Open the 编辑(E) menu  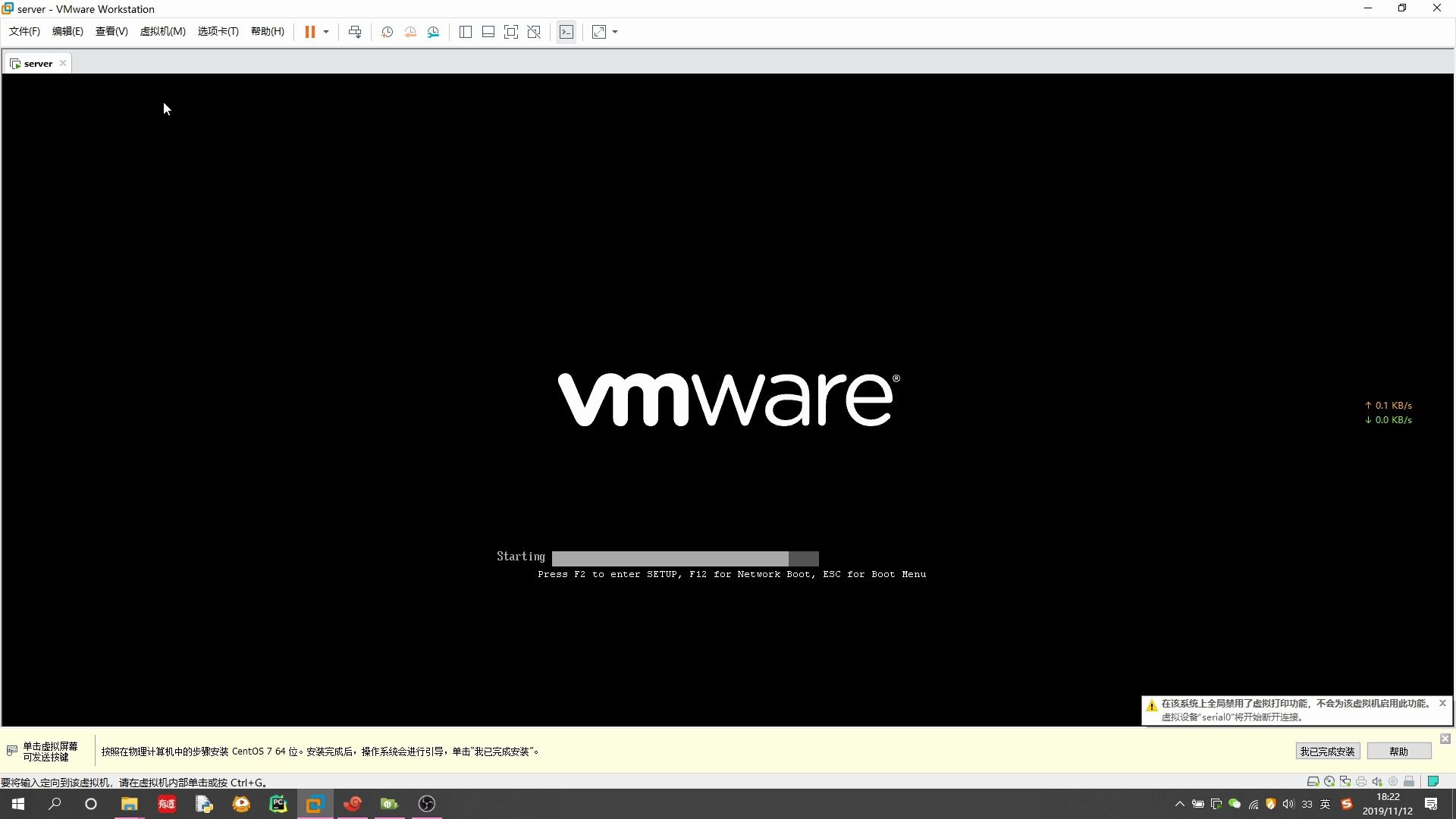click(x=67, y=32)
